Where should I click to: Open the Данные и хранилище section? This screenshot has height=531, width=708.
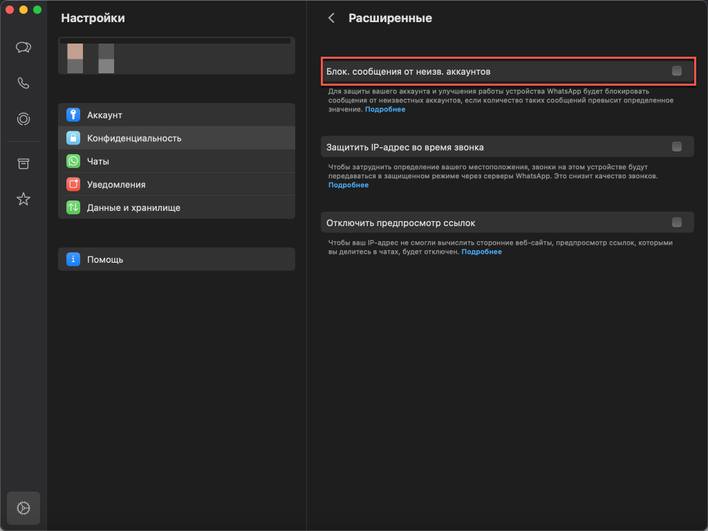pos(177,207)
